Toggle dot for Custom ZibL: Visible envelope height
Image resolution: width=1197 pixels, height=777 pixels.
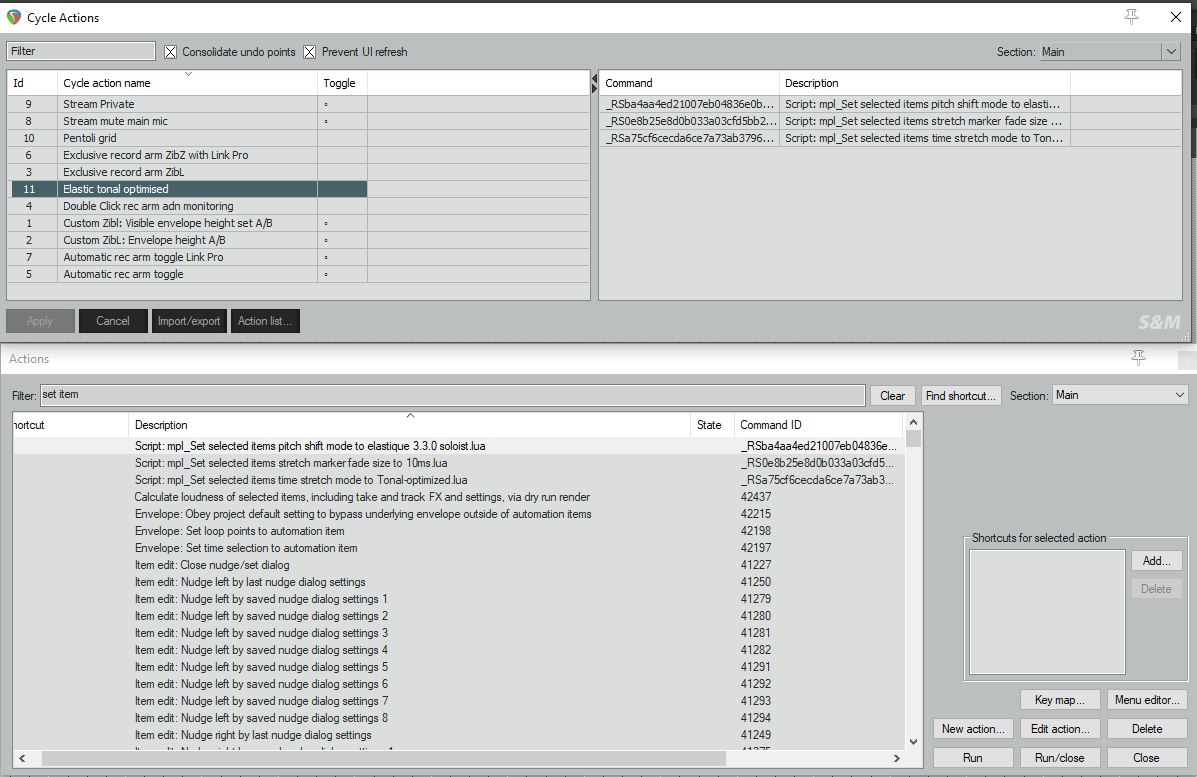tap(326, 223)
